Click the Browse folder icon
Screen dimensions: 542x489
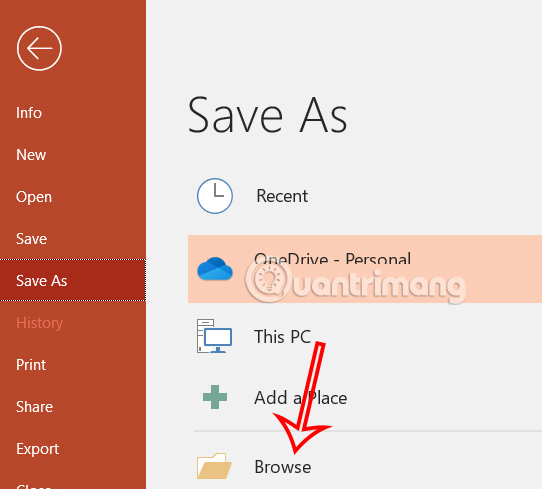pyautogui.click(x=214, y=466)
